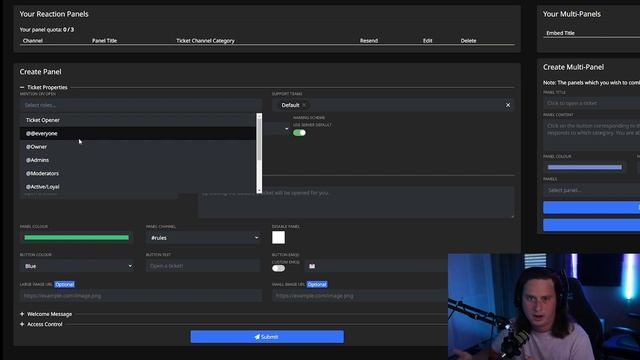Check the Disable Panel checkbox
The height and width of the screenshot is (360, 640).
click(x=278, y=238)
